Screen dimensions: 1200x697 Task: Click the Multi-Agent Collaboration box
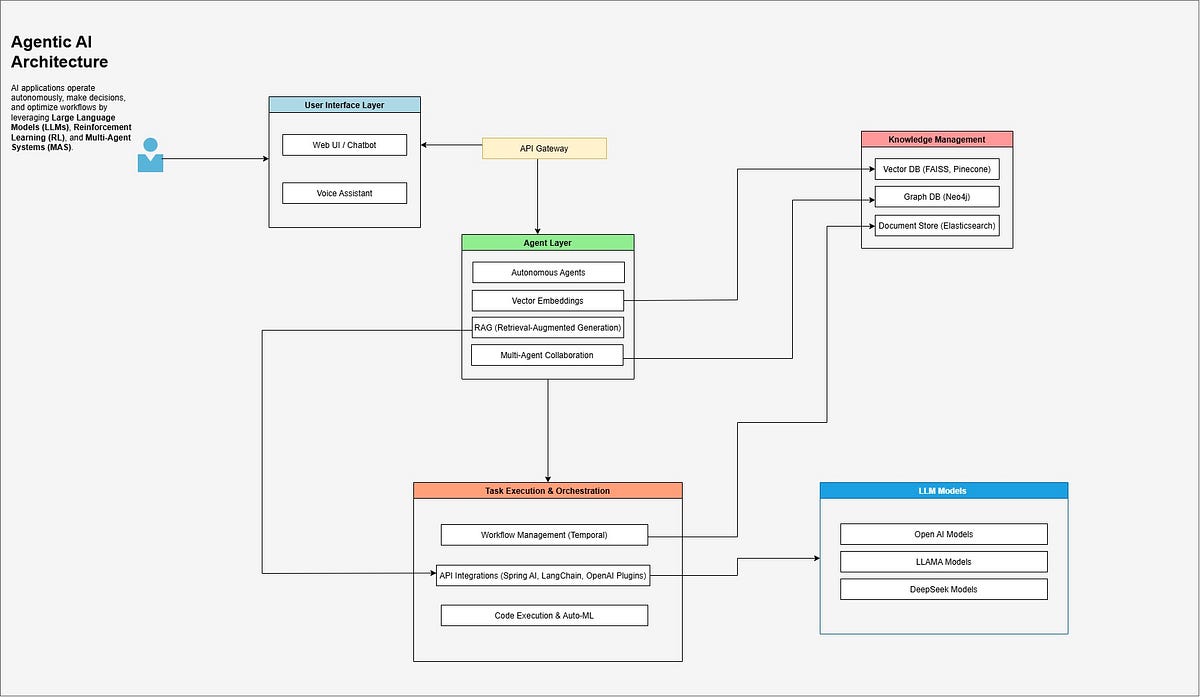547,354
